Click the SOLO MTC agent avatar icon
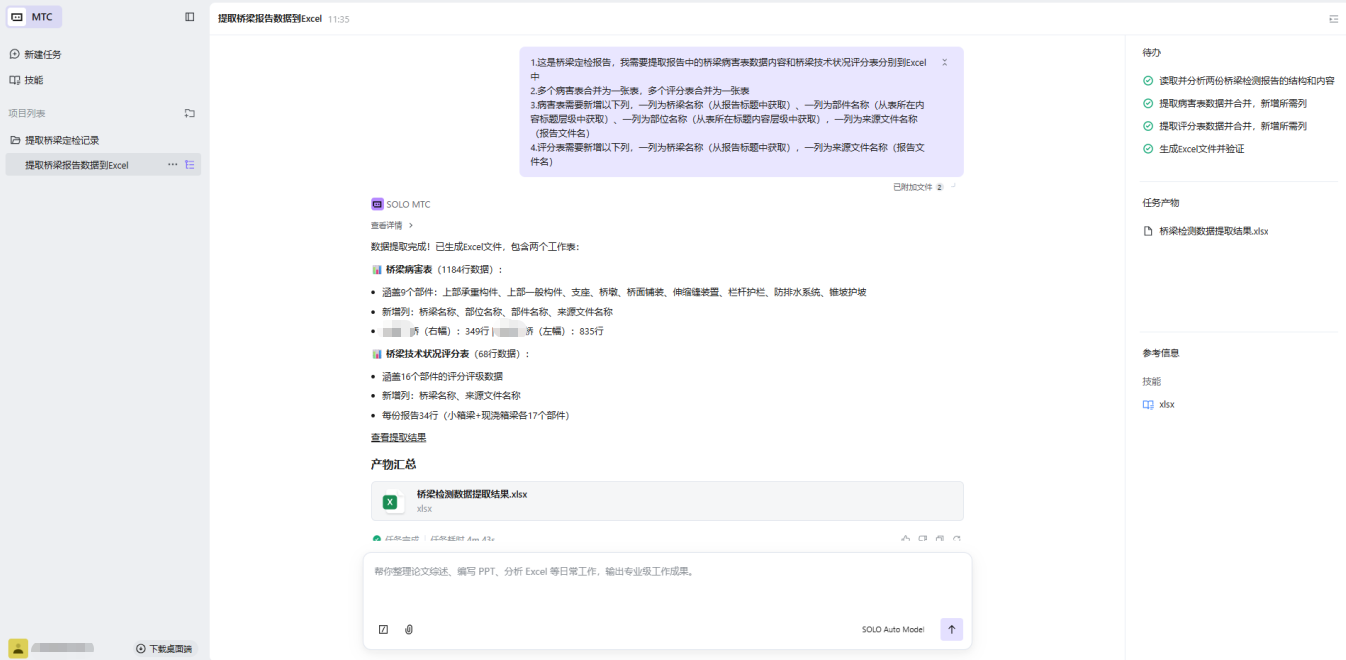This screenshot has height=660, width=1346. pyautogui.click(x=377, y=204)
